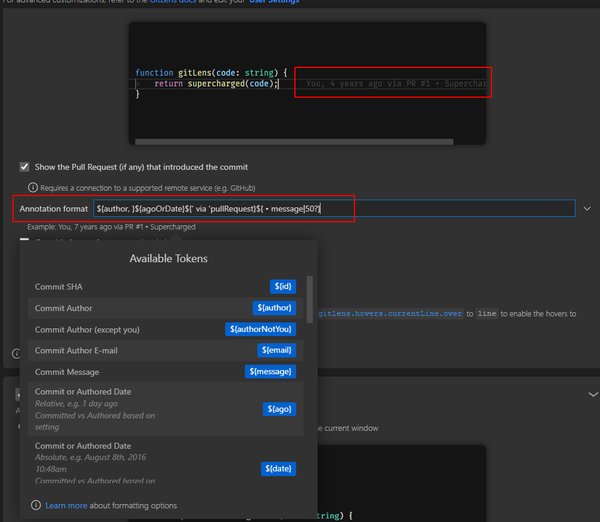Click the Commit Author row label
600x522 pixels.
(x=64, y=308)
